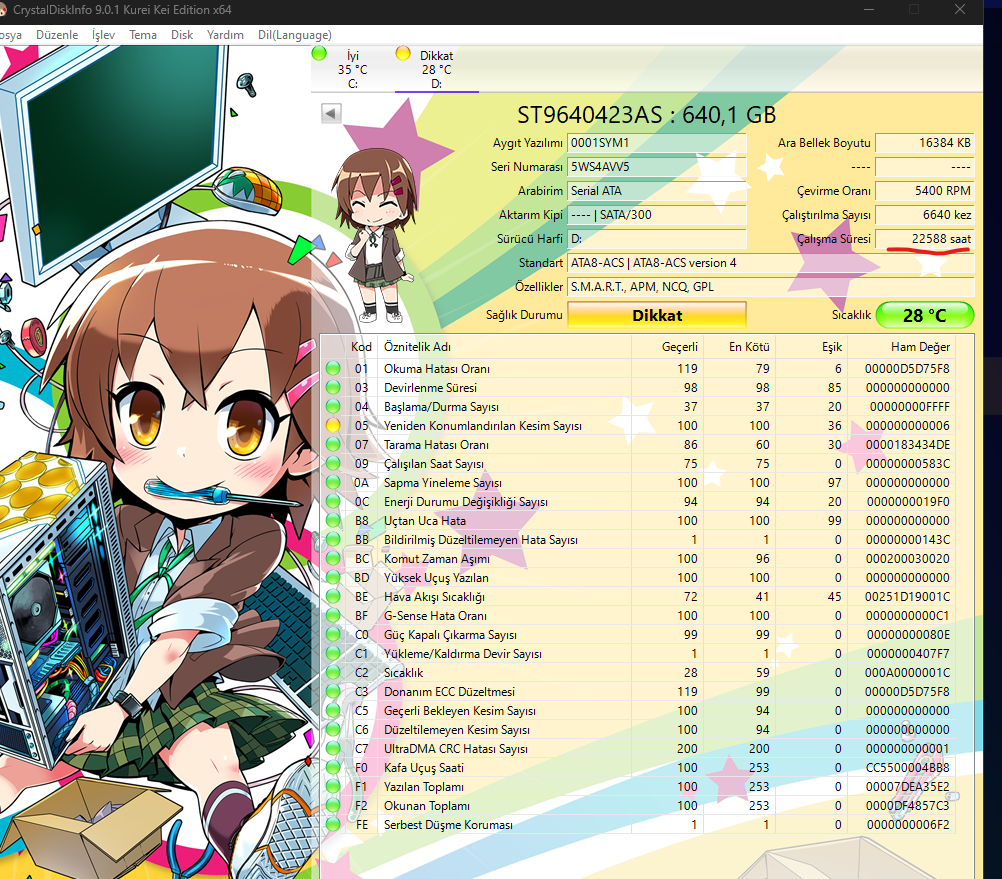Click the green status icon of row 09
1002x879 pixels.
333,463
